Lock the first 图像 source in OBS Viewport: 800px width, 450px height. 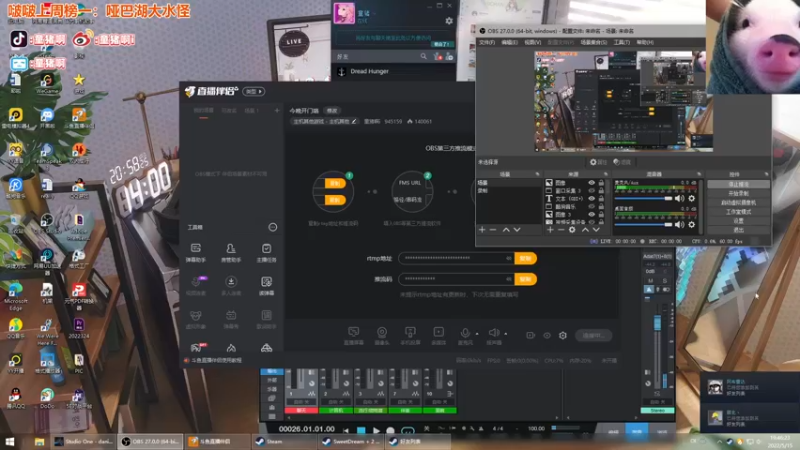click(601, 183)
